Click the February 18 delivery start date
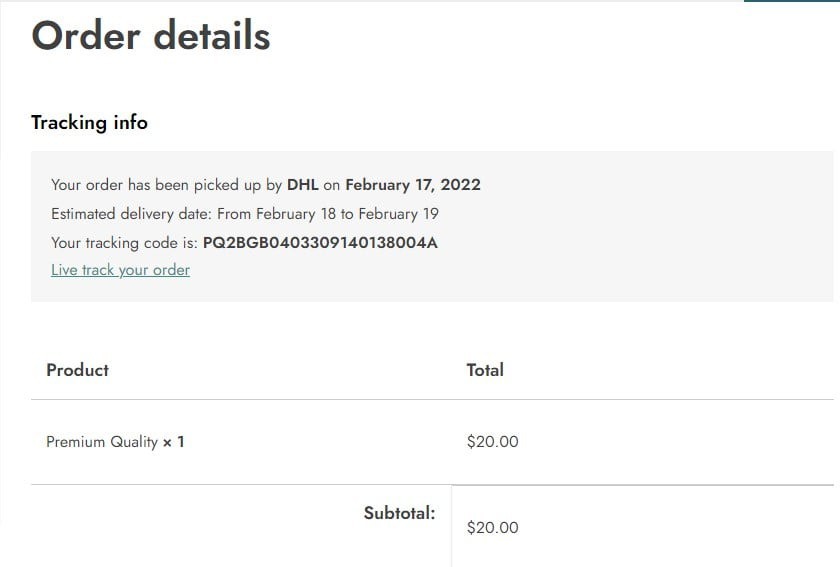 coord(296,214)
